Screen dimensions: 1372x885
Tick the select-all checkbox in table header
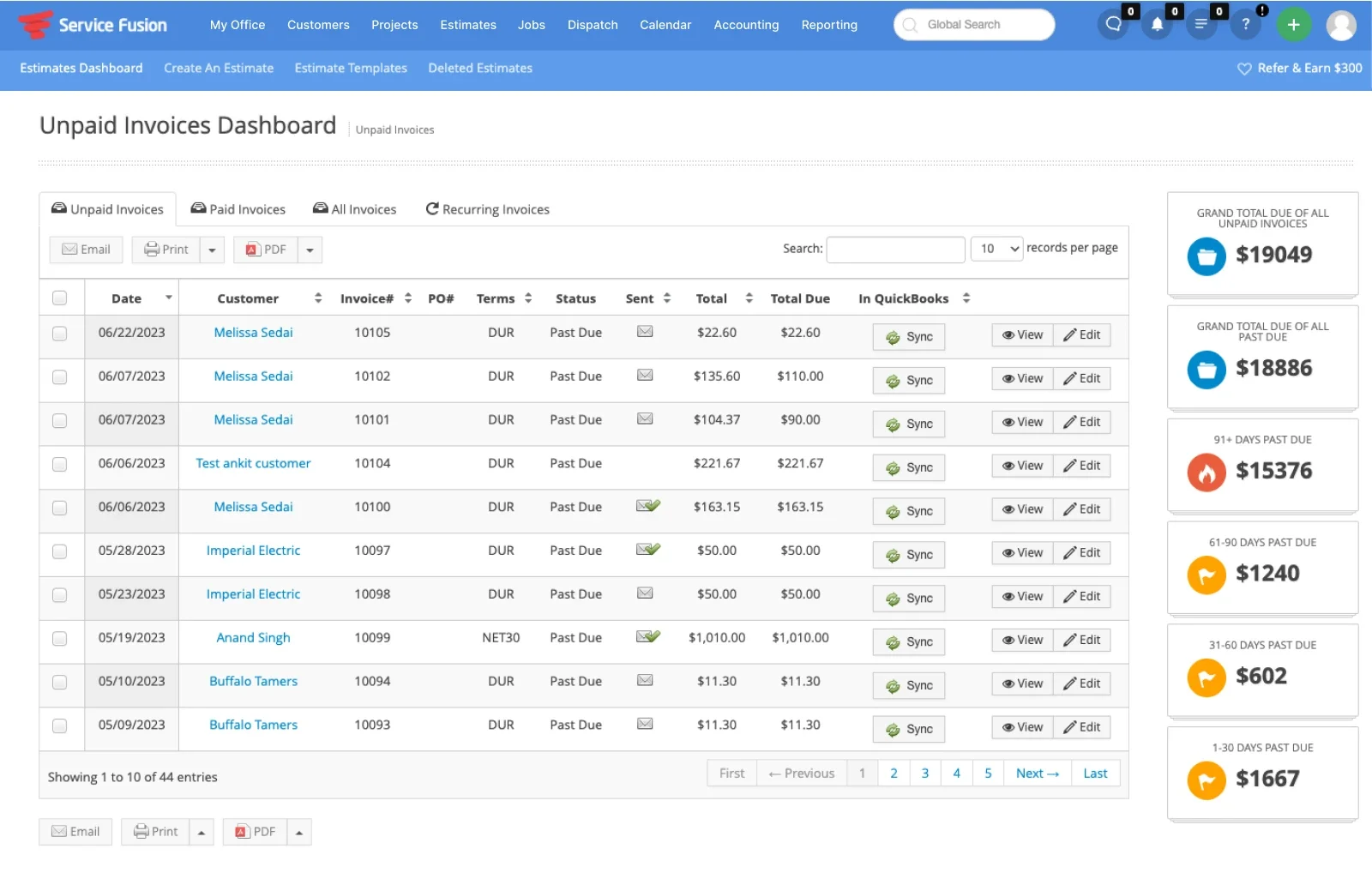59,298
